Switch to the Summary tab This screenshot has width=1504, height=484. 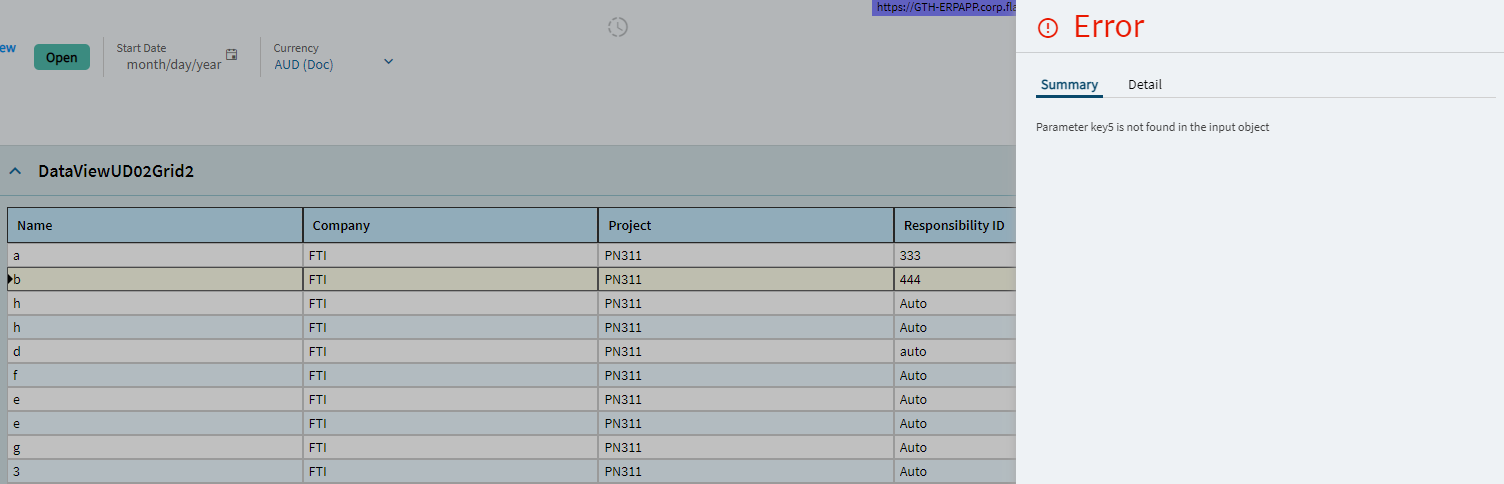tap(1069, 85)
